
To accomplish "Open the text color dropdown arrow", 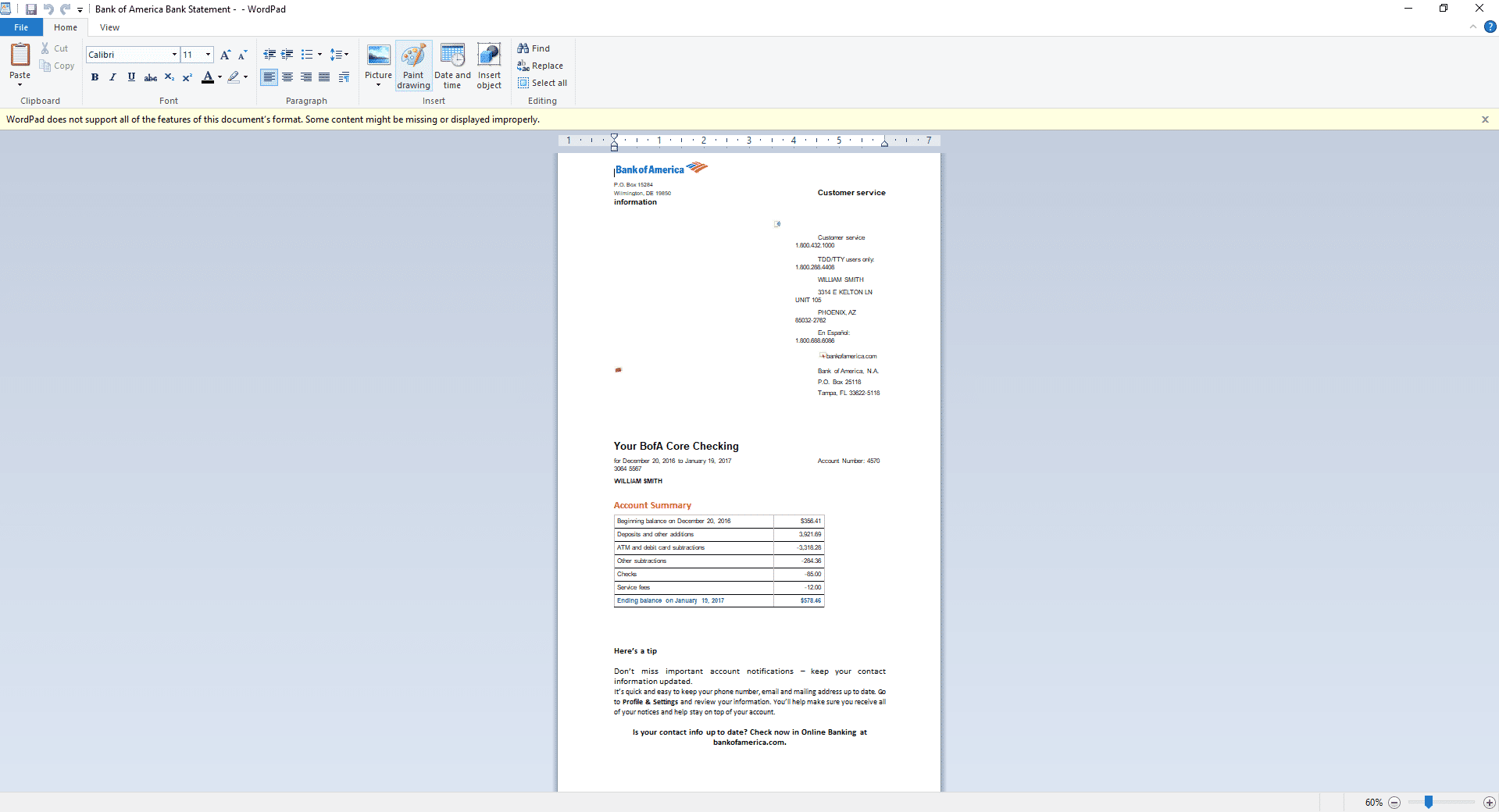I will [x=220, y=77].
